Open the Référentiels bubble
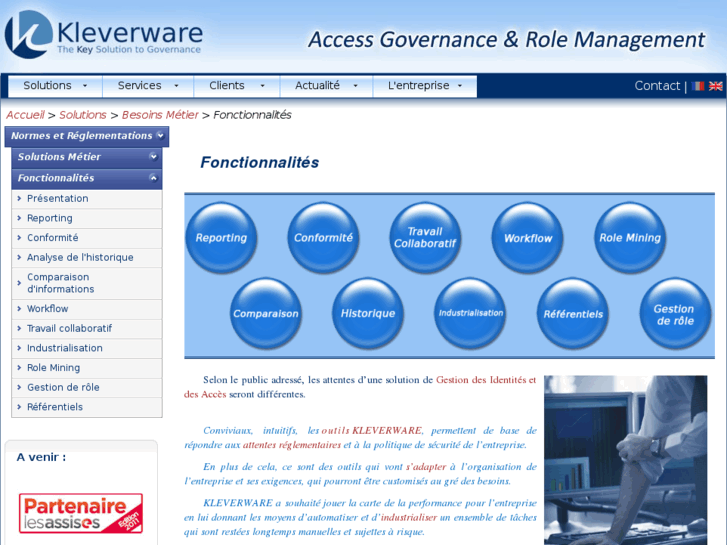The height and width of the screenshot is (545, 727). (x=573, y=313)
